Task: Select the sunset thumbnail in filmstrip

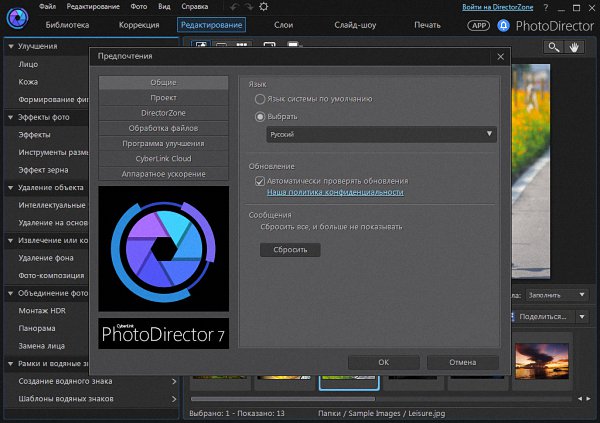Action: [x=541, y=362]
